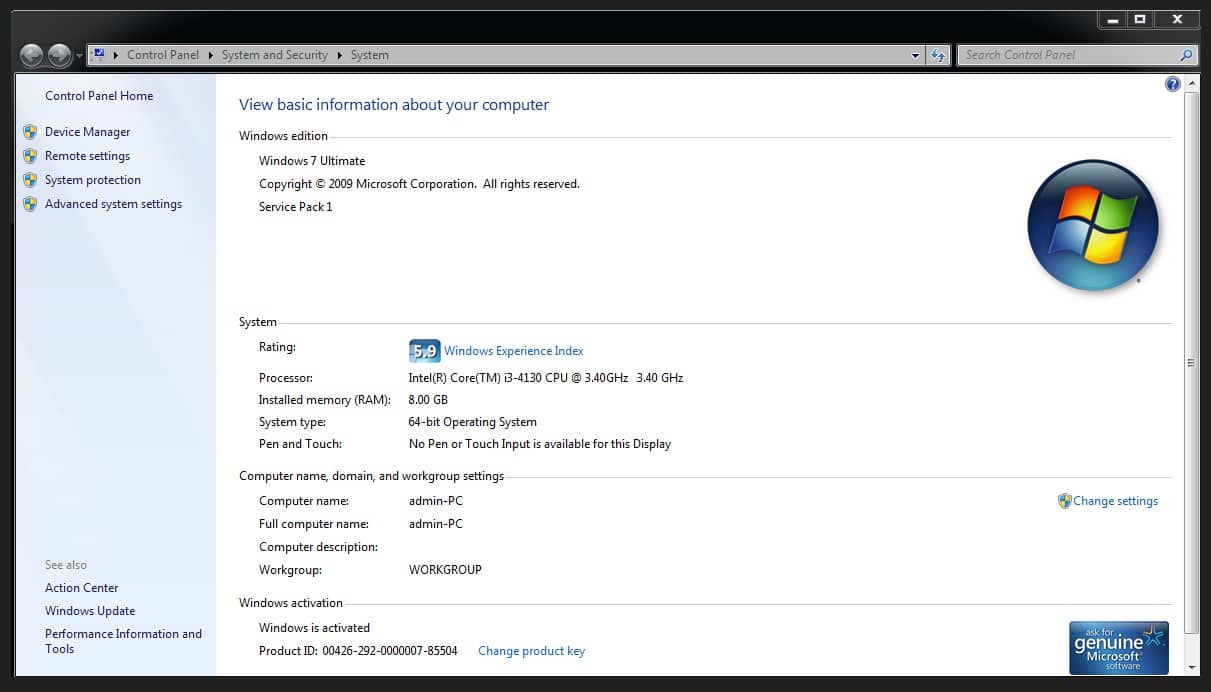Image resolution: width=1211 pixels, height=692 pixels.
Task: Click Change settings for computer name
Action: (1116, 501)
